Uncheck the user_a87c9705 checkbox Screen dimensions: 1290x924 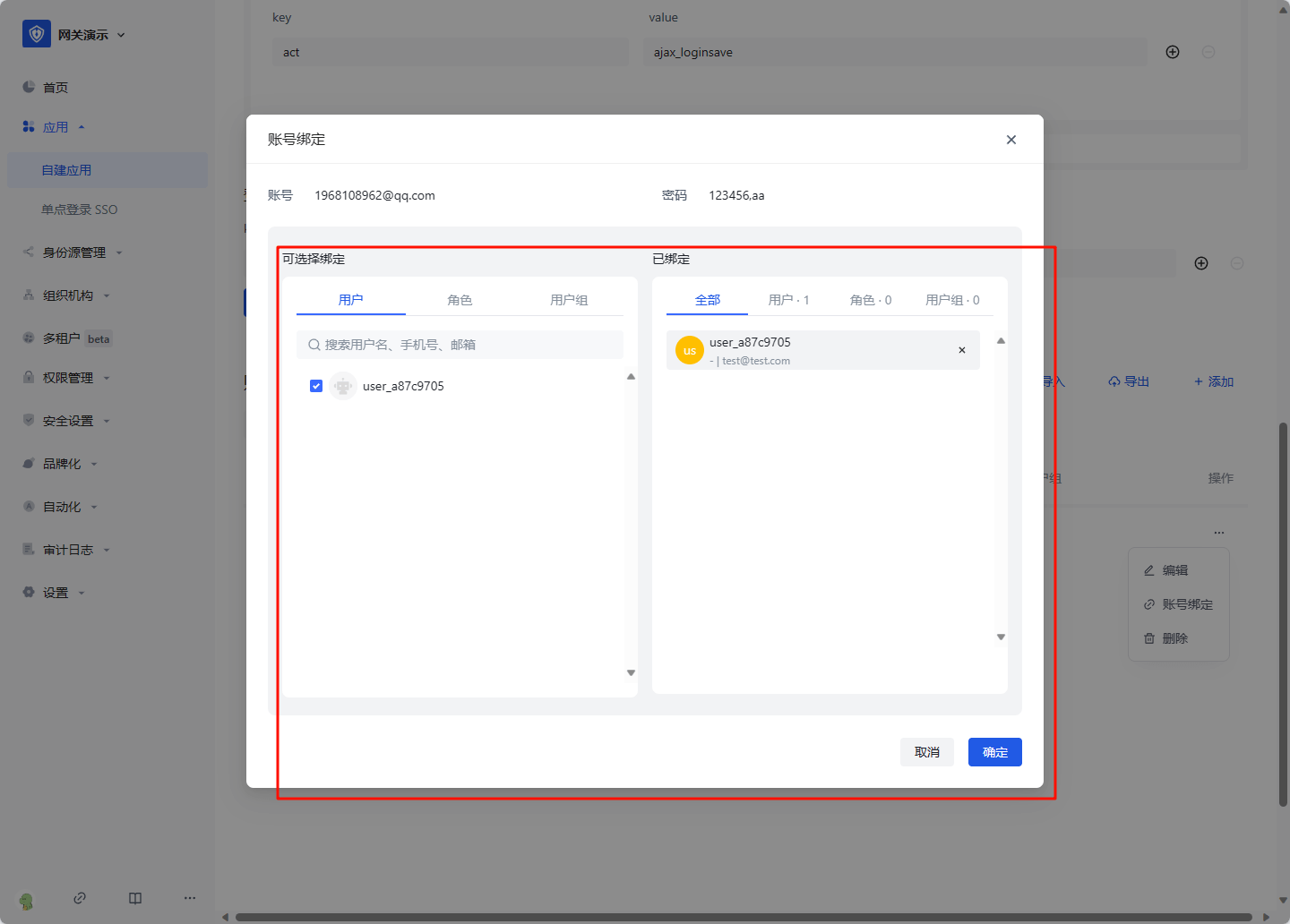[316, 386]
